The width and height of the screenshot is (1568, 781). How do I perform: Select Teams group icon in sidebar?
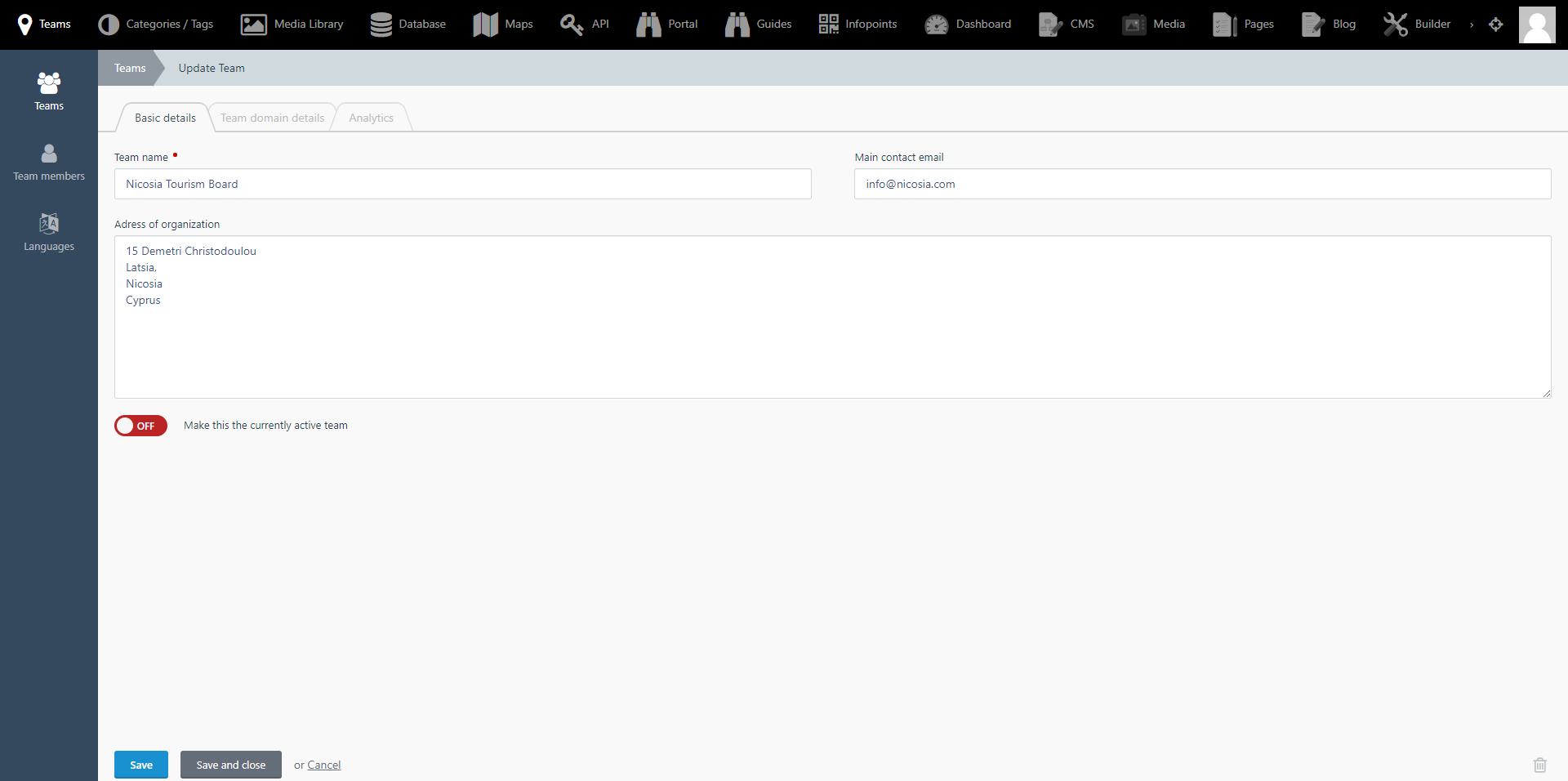[x=49, y=83]
